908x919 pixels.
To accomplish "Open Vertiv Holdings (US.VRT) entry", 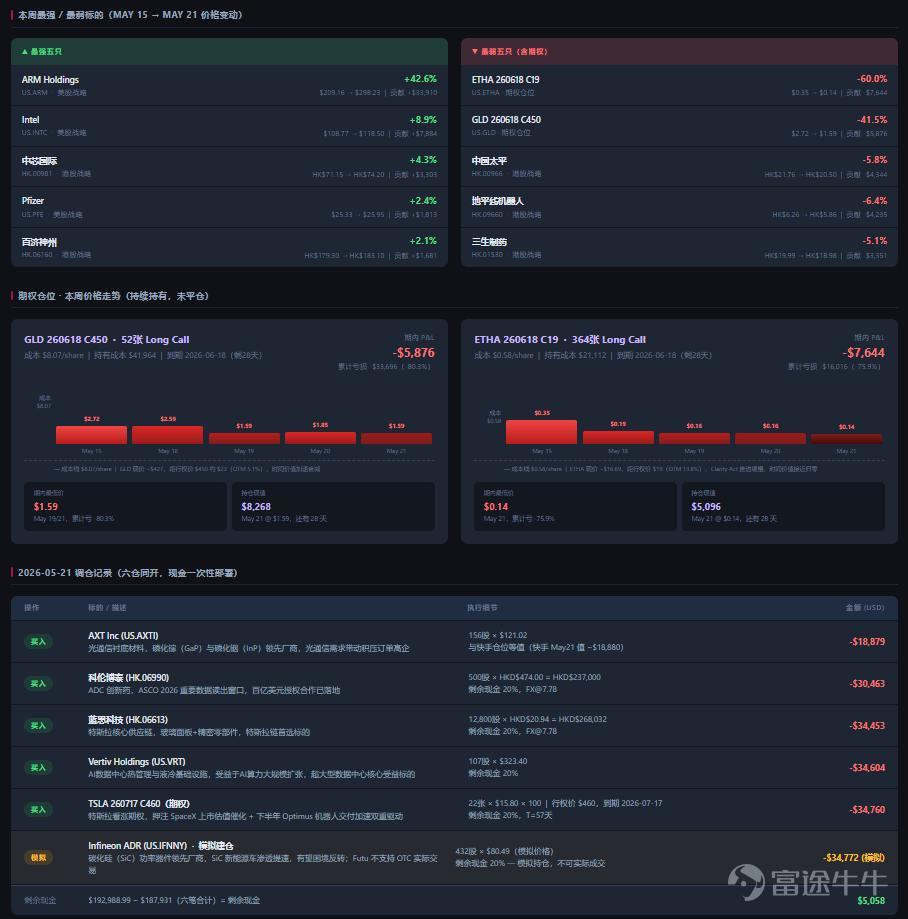I will coord(137,761).
